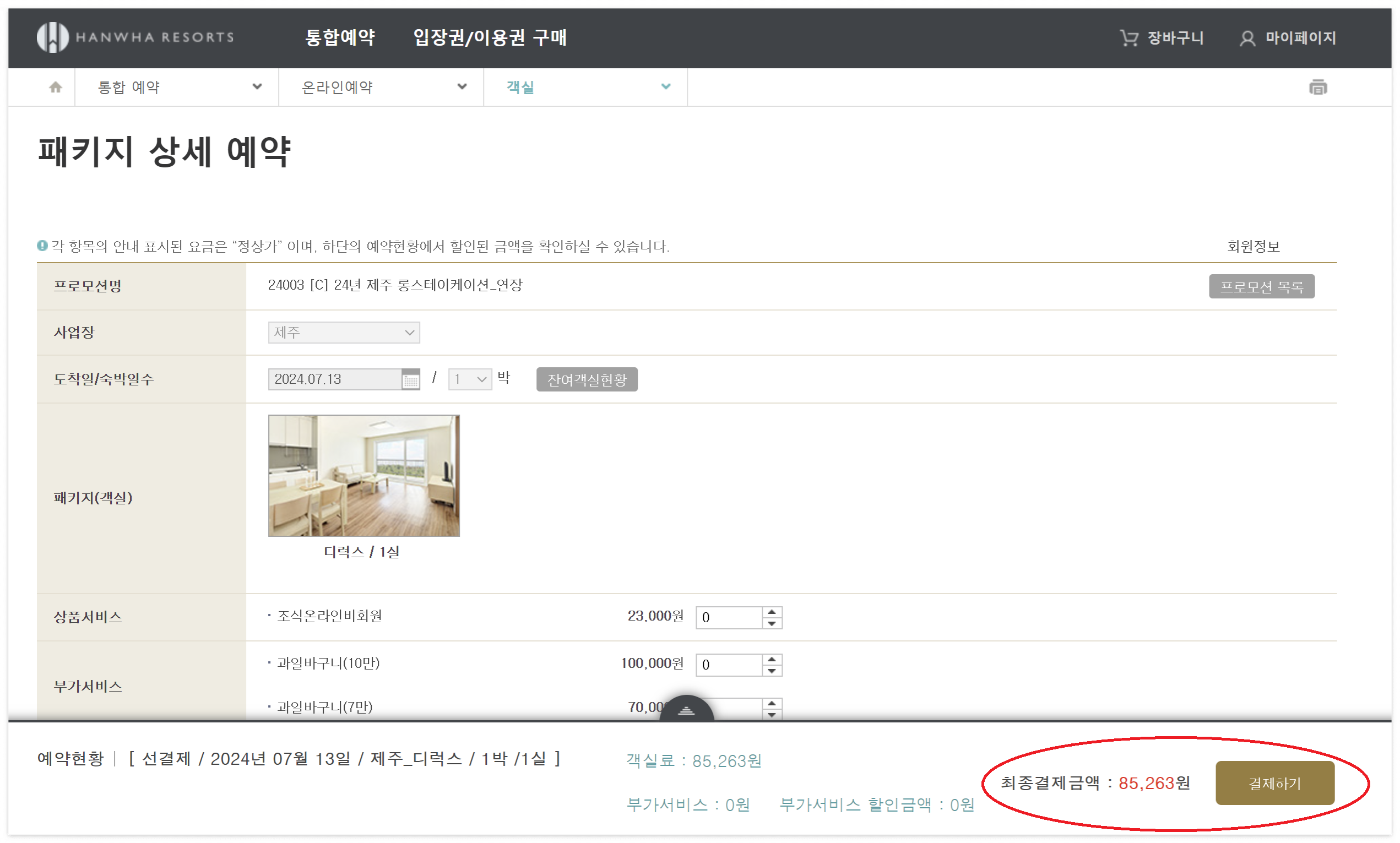Open the 사업장 제주 dropdown
Viewport: 1400px width, 843px height.
coord(344,333)
